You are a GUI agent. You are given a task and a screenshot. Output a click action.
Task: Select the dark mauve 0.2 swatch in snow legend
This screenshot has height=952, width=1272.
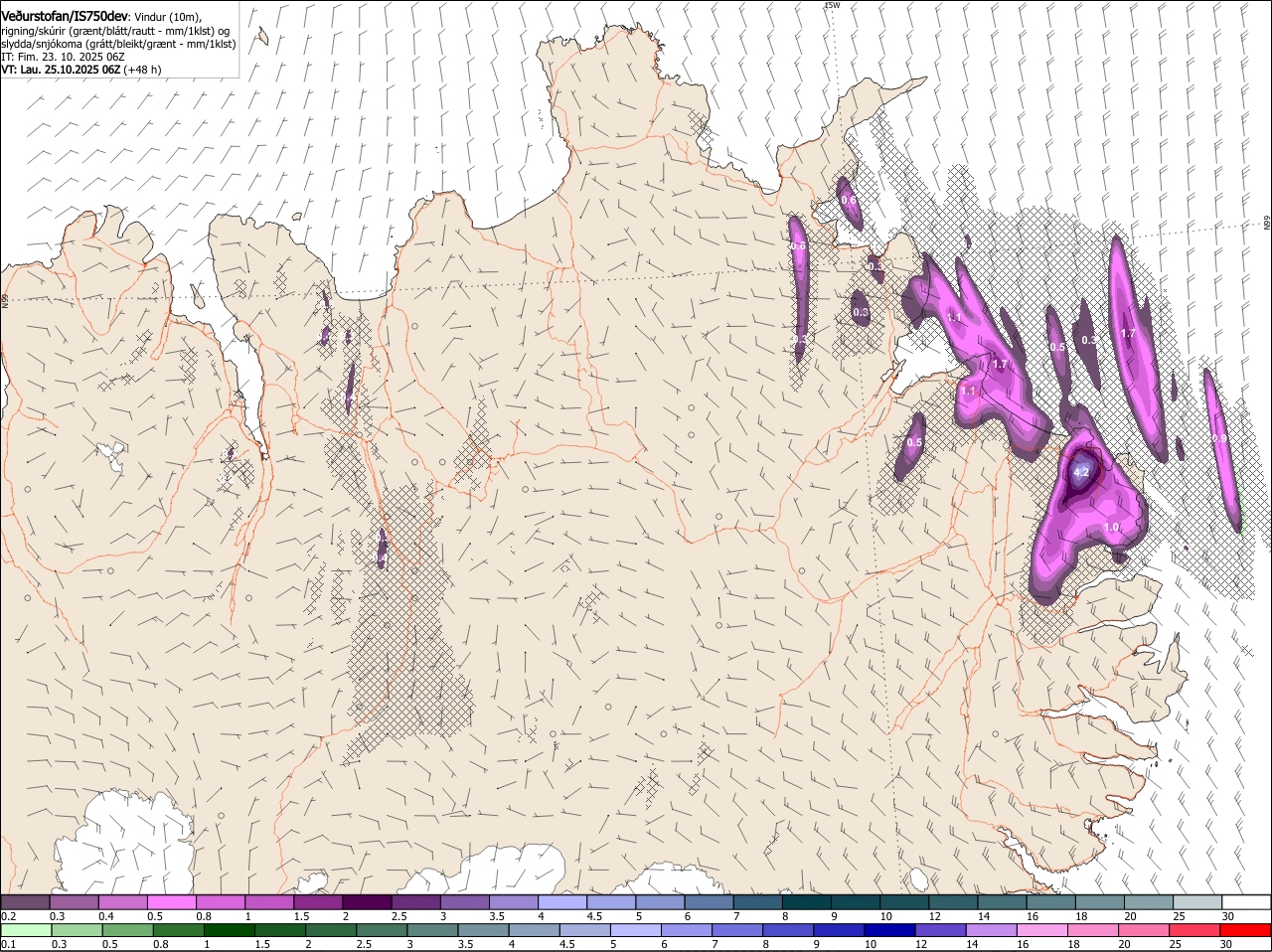point(25,902)
